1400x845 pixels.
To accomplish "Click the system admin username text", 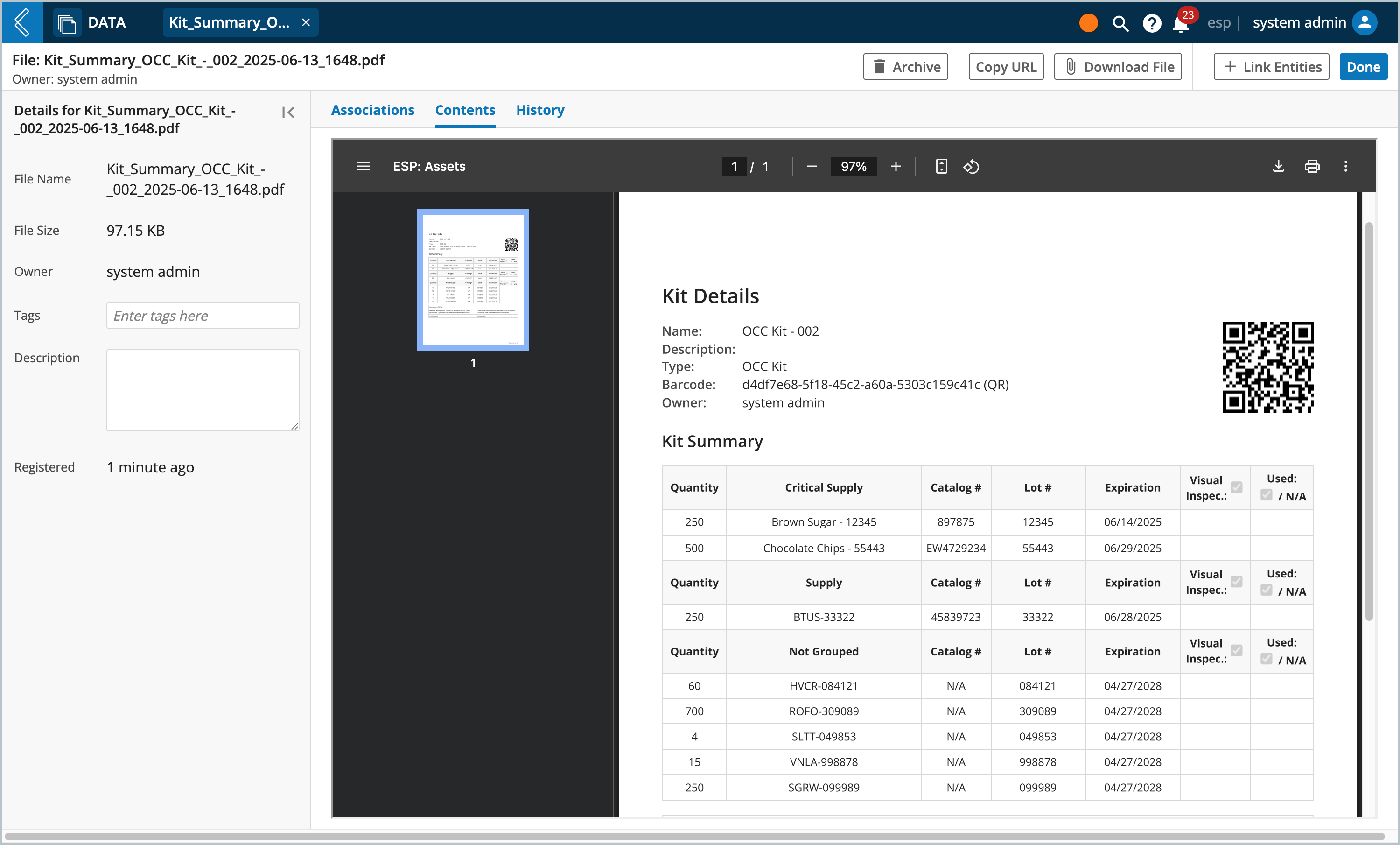I will click(1299, 22).
